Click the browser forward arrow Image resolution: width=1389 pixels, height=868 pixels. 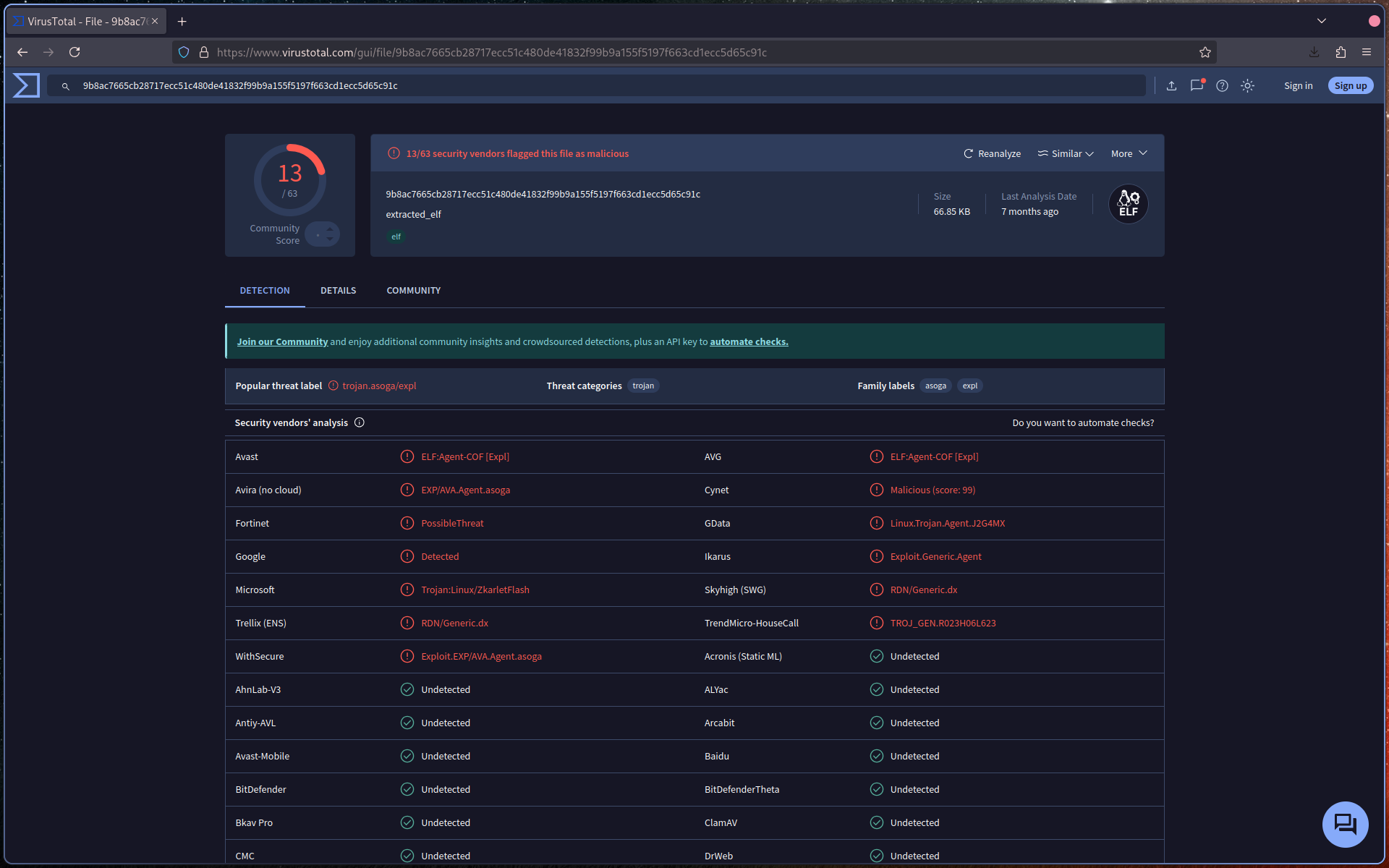coord(48,52)
